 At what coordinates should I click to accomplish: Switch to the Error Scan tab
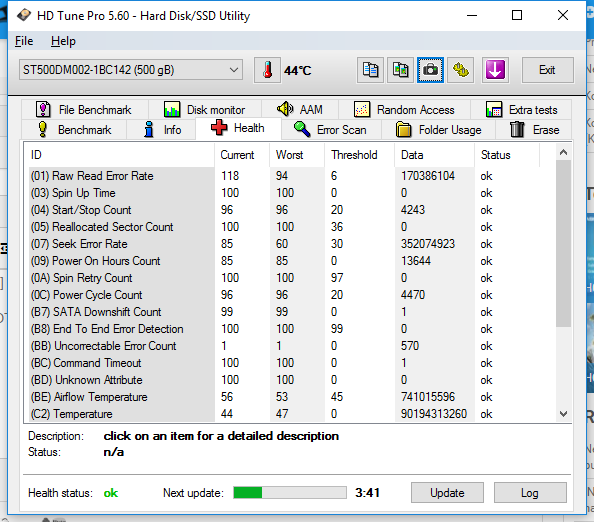[331, 130]
